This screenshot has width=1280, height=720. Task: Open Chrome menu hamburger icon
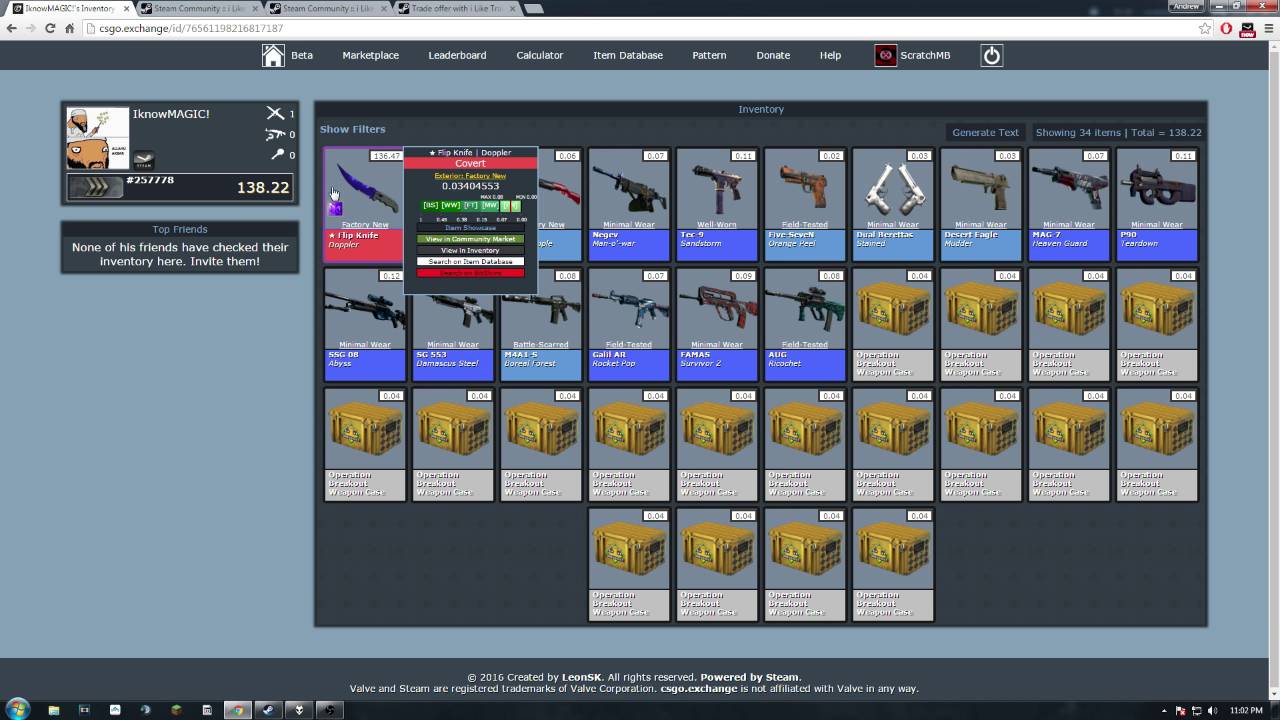click(1268, 28)
